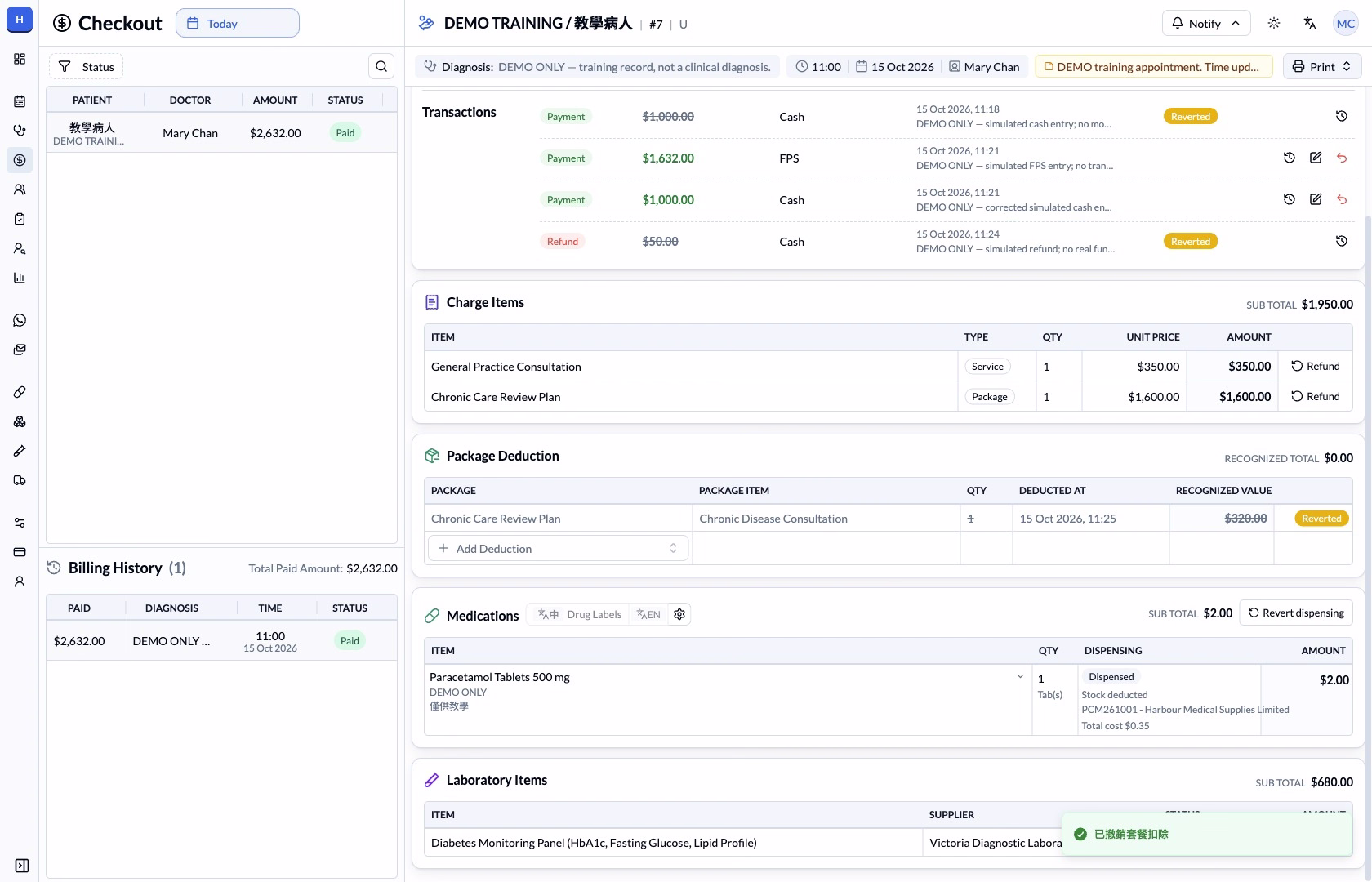Open the WhatsApp icon in sidebar

(x=20, y=320)
